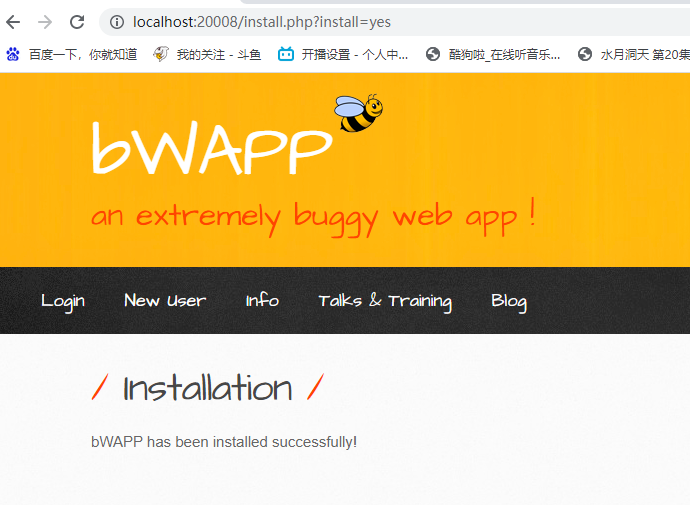
Task: Open bookmark 我的关注 - 斗鱼
Action: (219, 55)
